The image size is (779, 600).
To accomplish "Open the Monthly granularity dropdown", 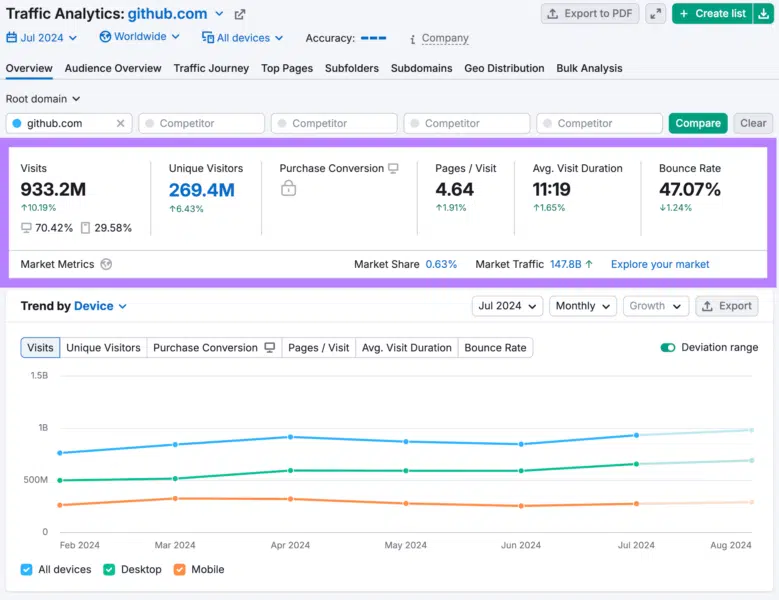I will pos(583,306).
